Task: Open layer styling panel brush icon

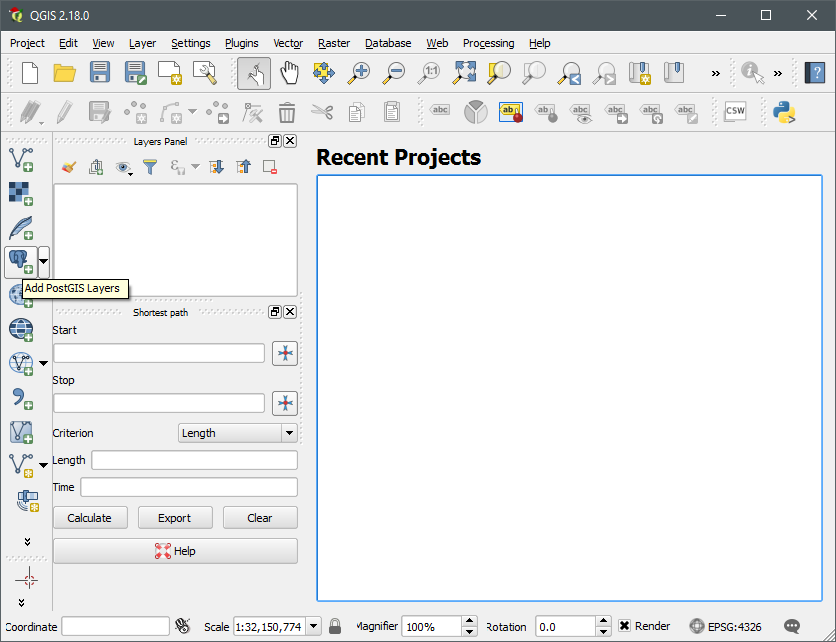Action: pos(68,167)
